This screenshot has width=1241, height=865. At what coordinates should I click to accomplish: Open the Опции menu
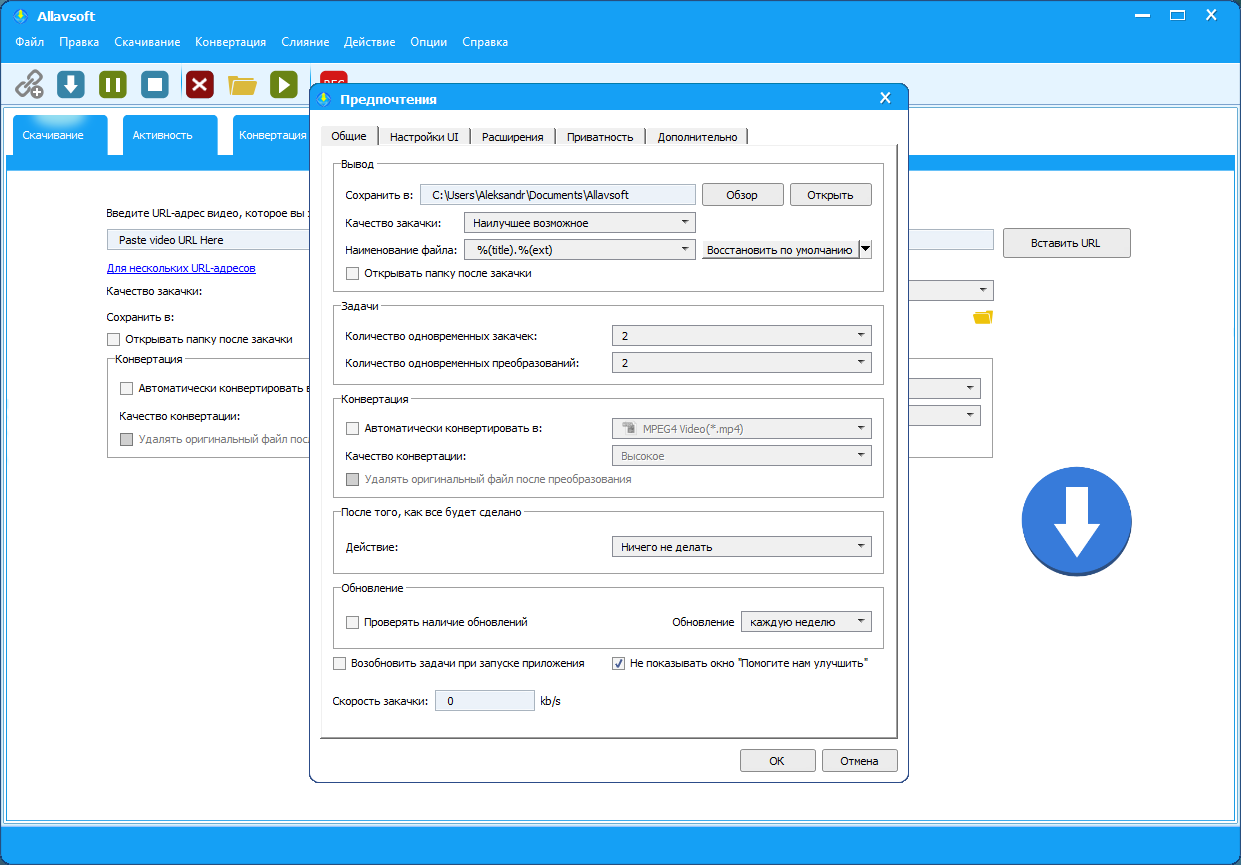click(429, 42)
